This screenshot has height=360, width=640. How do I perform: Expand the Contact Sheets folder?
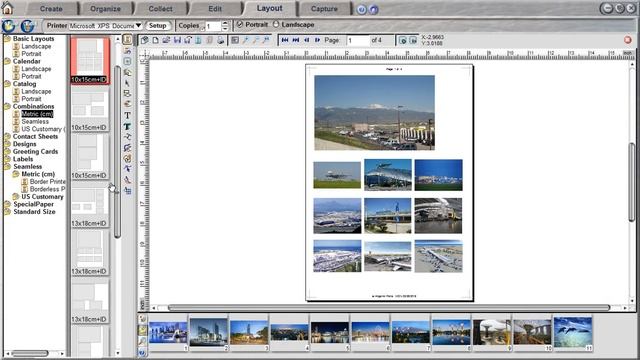pyautogui.click(x=7, y=136)
